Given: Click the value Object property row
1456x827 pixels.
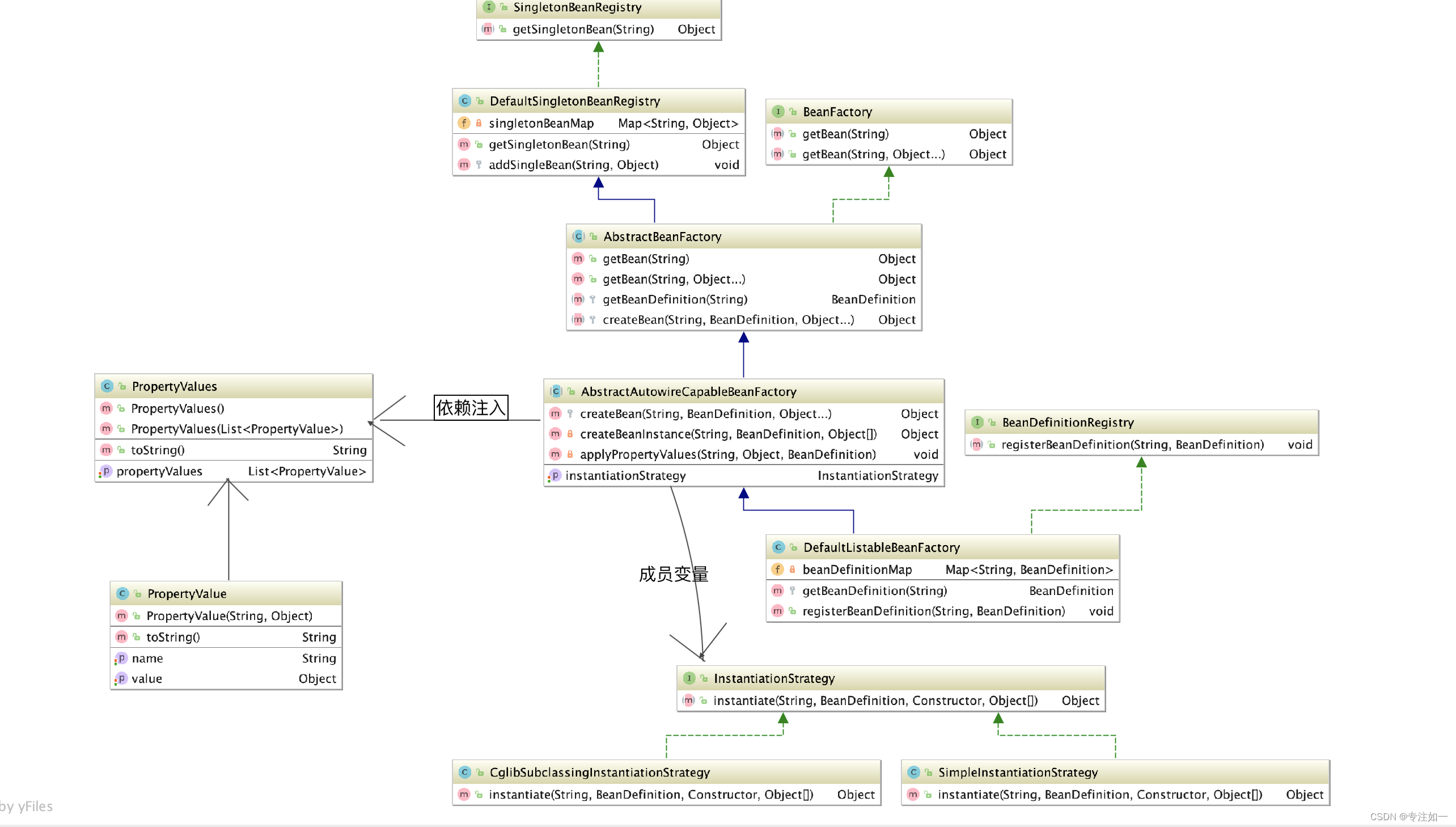Looking at the screenshot, I should (x=226, y=679).
